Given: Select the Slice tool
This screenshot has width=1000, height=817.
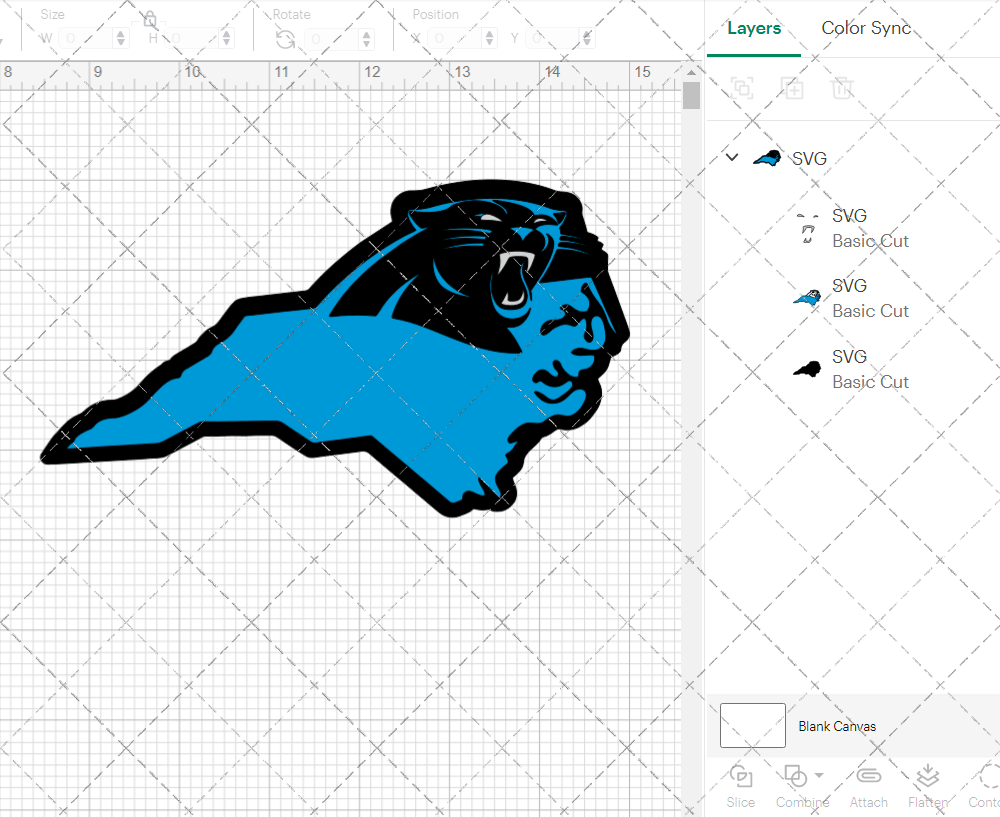Looking at the screenshot, I should point(740,785).
